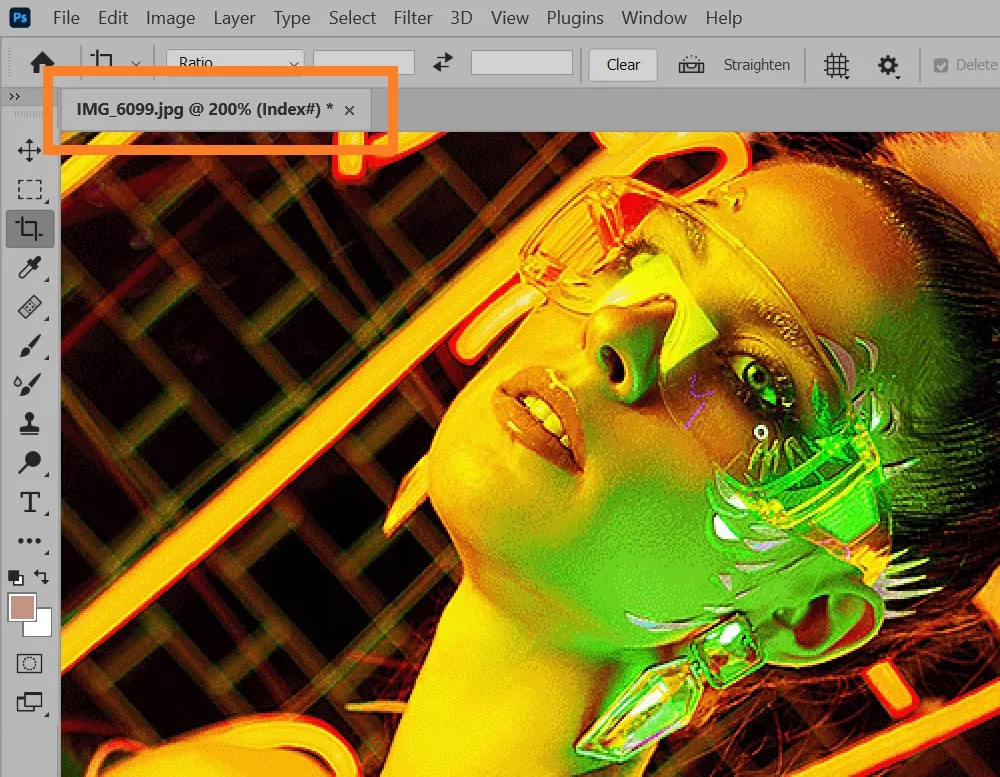
Task: Select the Healing Brush tool
Action: (29, 307)
